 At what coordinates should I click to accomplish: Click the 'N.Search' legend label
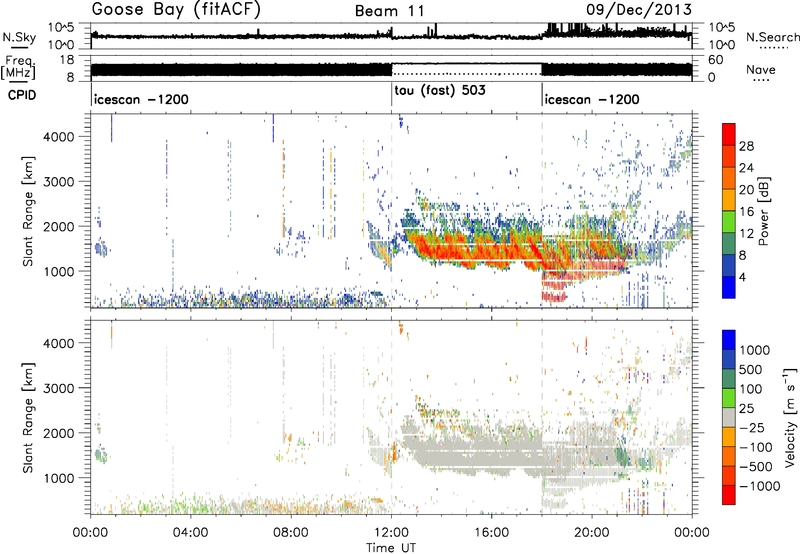773,37
